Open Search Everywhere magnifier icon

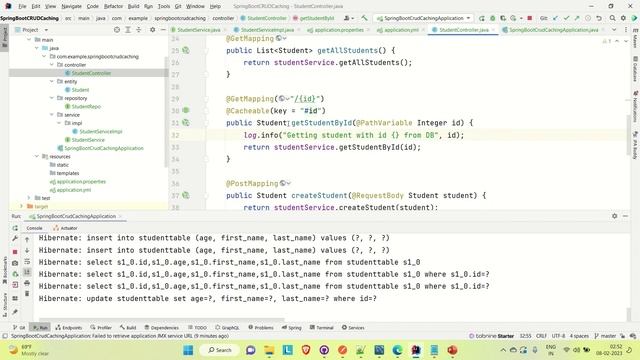click(613, 18)
